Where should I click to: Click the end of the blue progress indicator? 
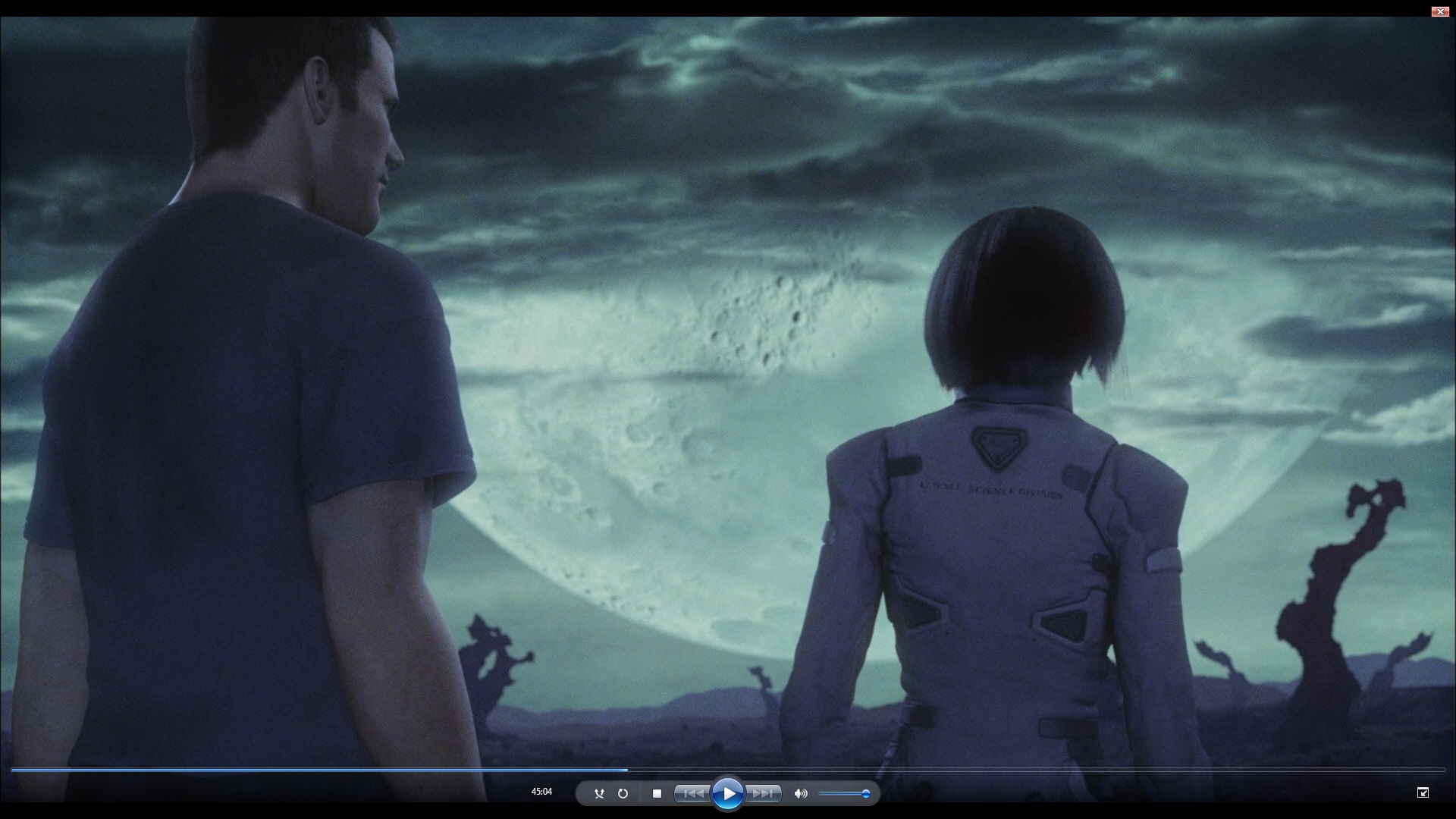626,770
